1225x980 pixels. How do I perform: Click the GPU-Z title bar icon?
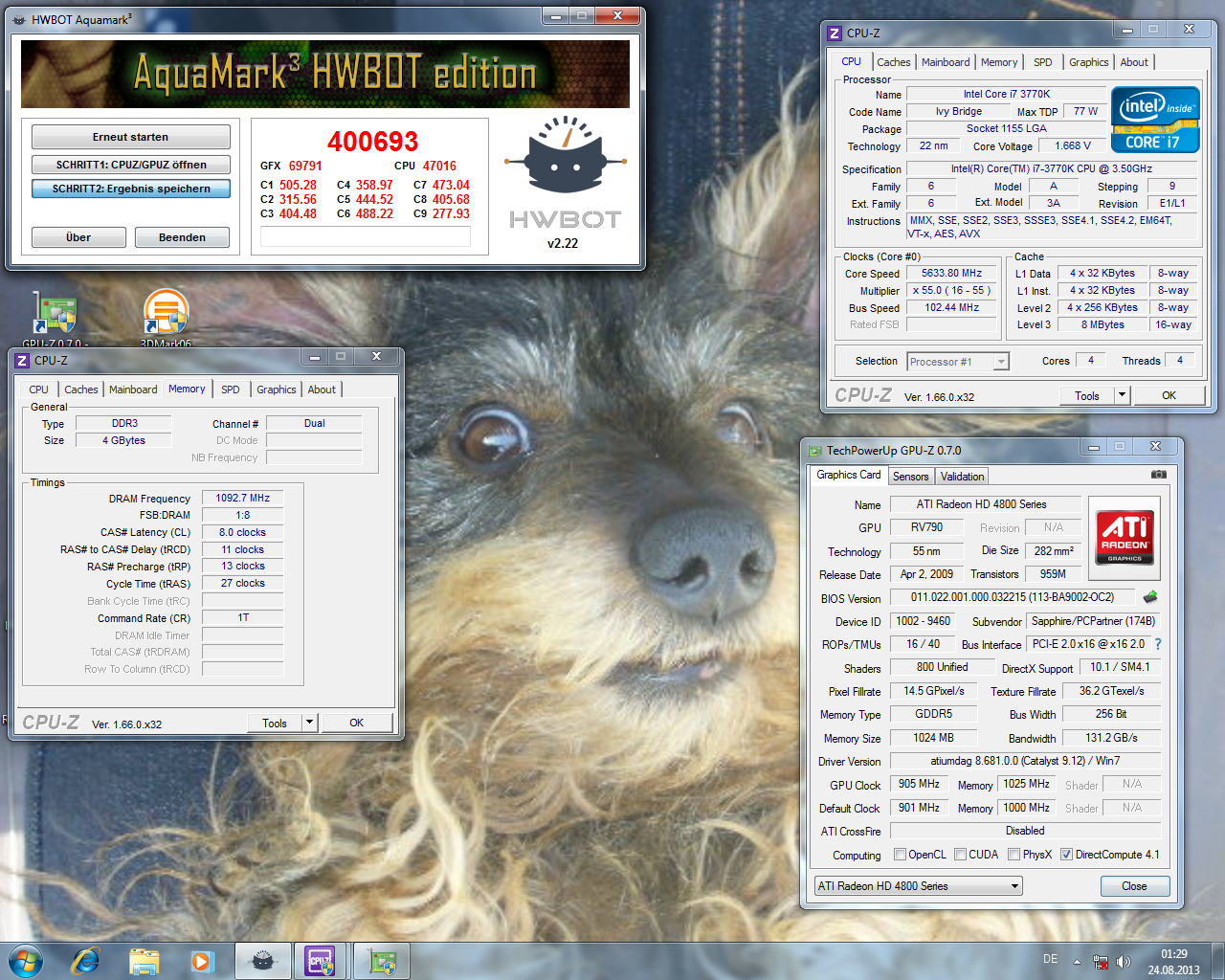pyautogui.click(x=815, y=450)
